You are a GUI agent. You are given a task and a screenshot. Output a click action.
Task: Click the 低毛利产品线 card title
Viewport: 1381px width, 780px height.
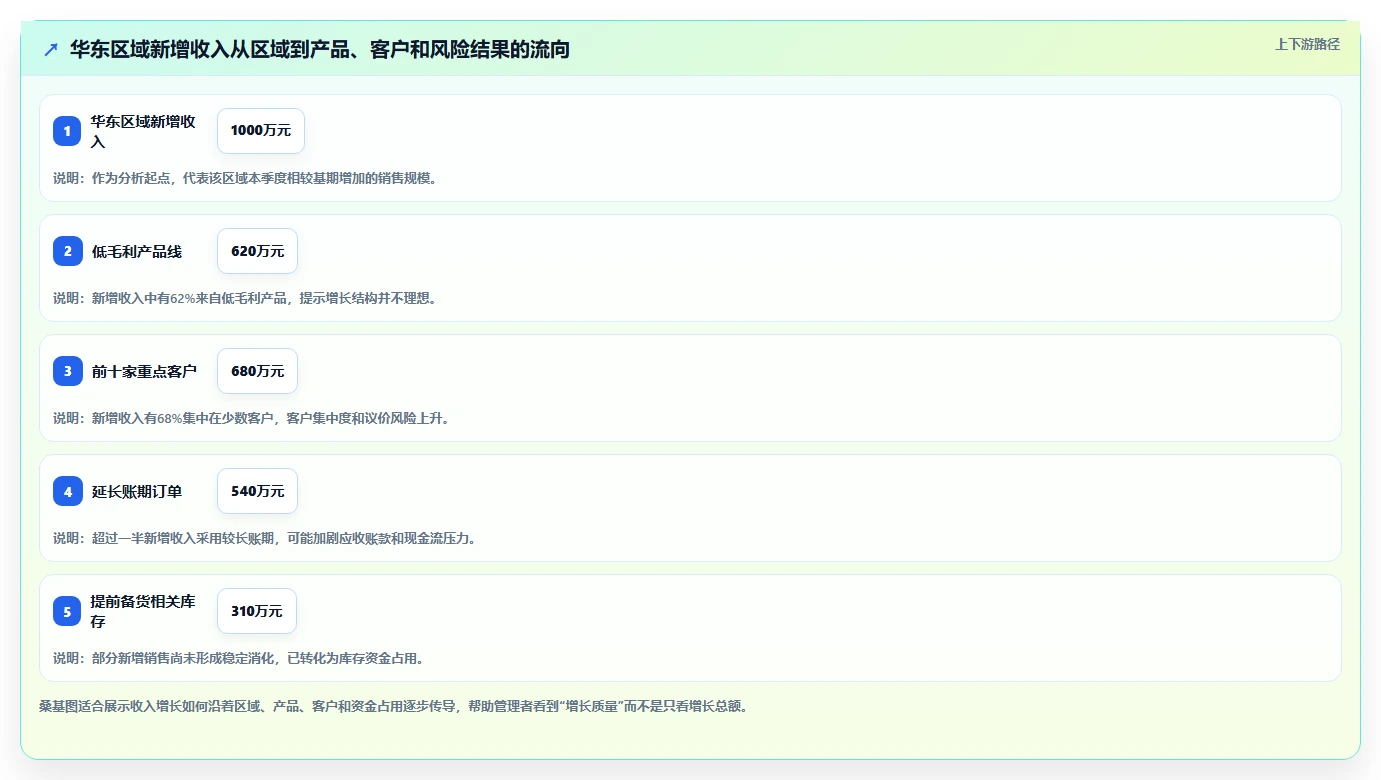pyautogui.click(x=137, y=251)
